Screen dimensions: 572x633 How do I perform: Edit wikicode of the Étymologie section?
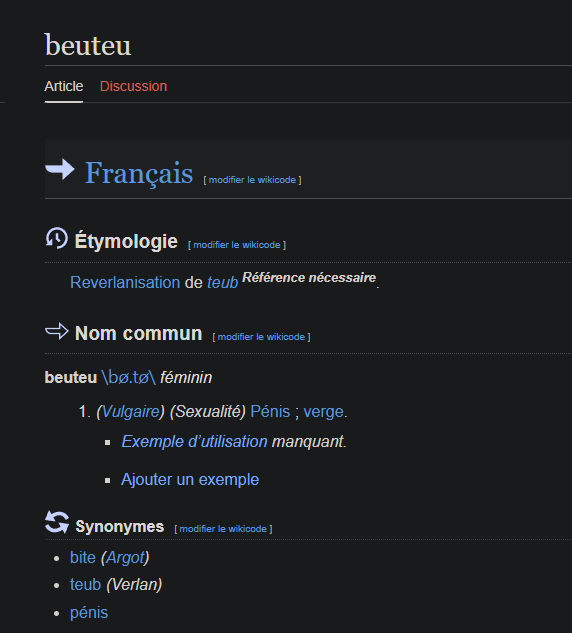click(237, 245)
